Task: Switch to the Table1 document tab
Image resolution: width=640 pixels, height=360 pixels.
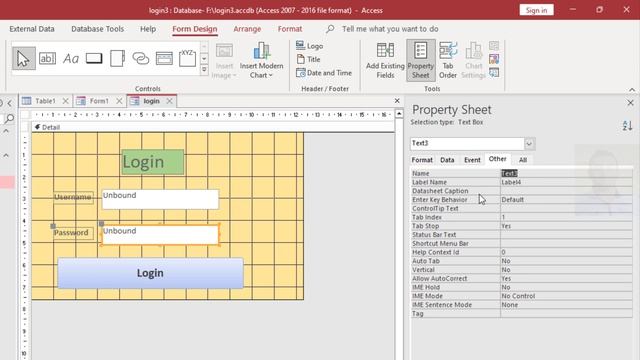Action: (x=45, y=101)
